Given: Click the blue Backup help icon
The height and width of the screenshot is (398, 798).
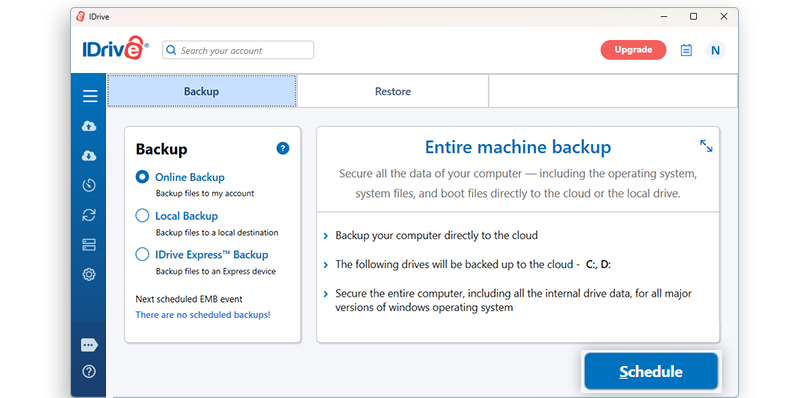Looking at the screenshot, I should 282,148.
